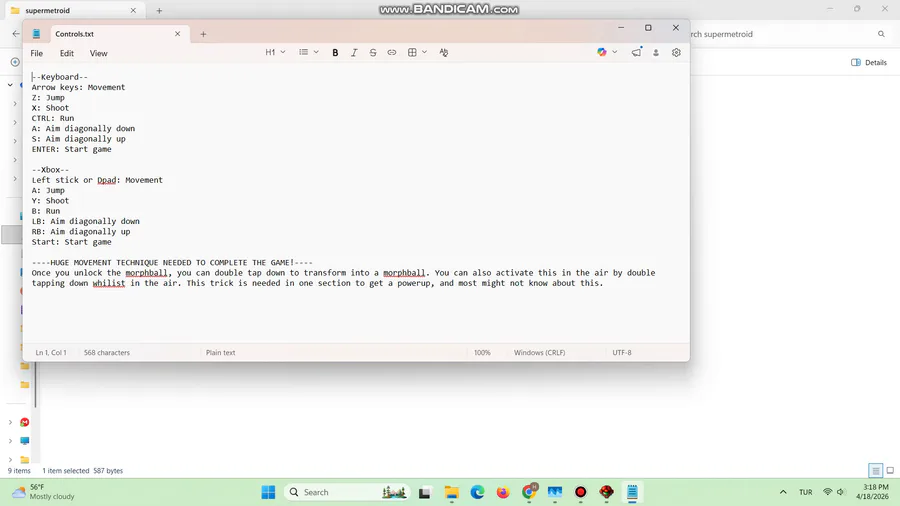Click the Windows (CRLF) line ending indicator

click(540, 353)
